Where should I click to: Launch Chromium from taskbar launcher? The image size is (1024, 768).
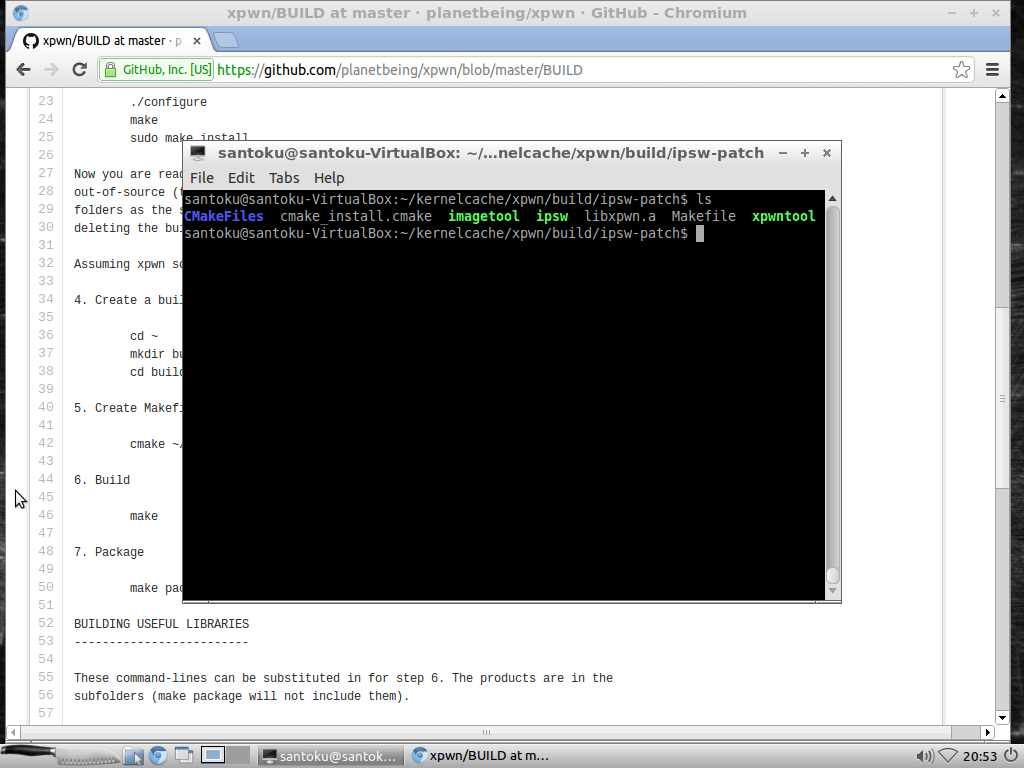158,756
